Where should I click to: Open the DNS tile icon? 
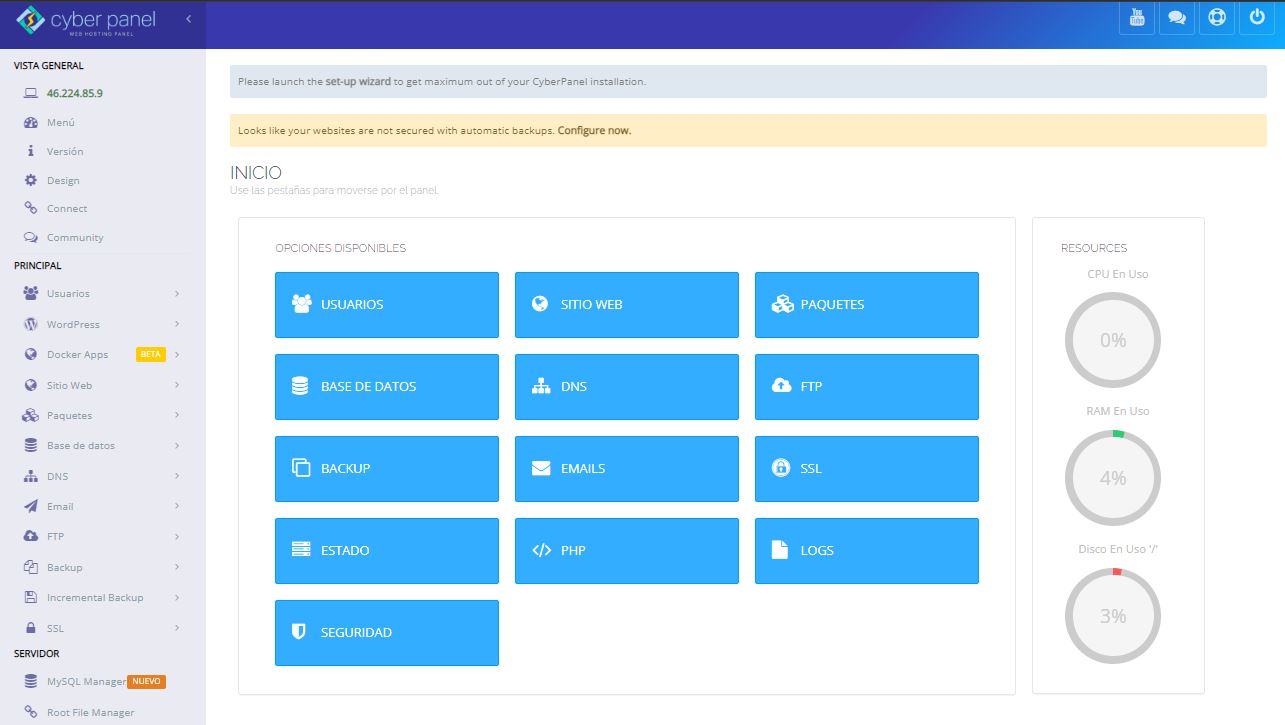pos(541,386)
